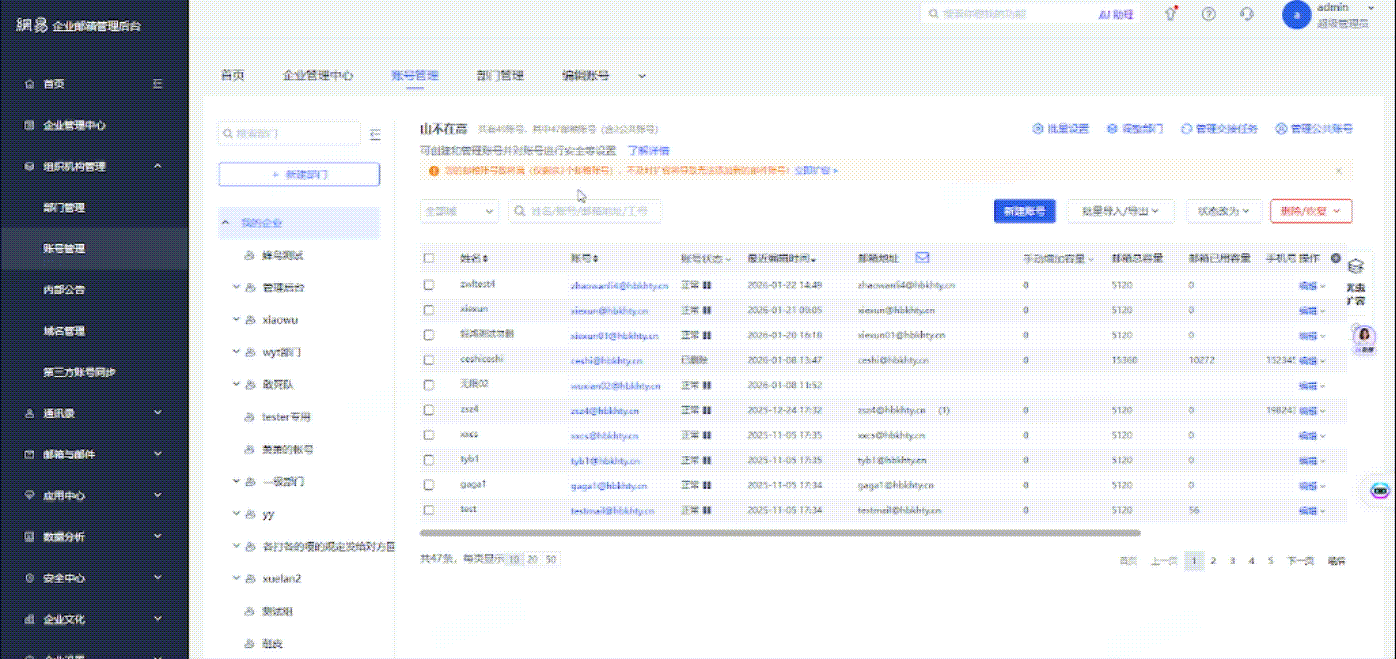This screenshot has width=1396, height=659.
Task: Select the checkbox for the test row
Action: [x=429, y=510]
